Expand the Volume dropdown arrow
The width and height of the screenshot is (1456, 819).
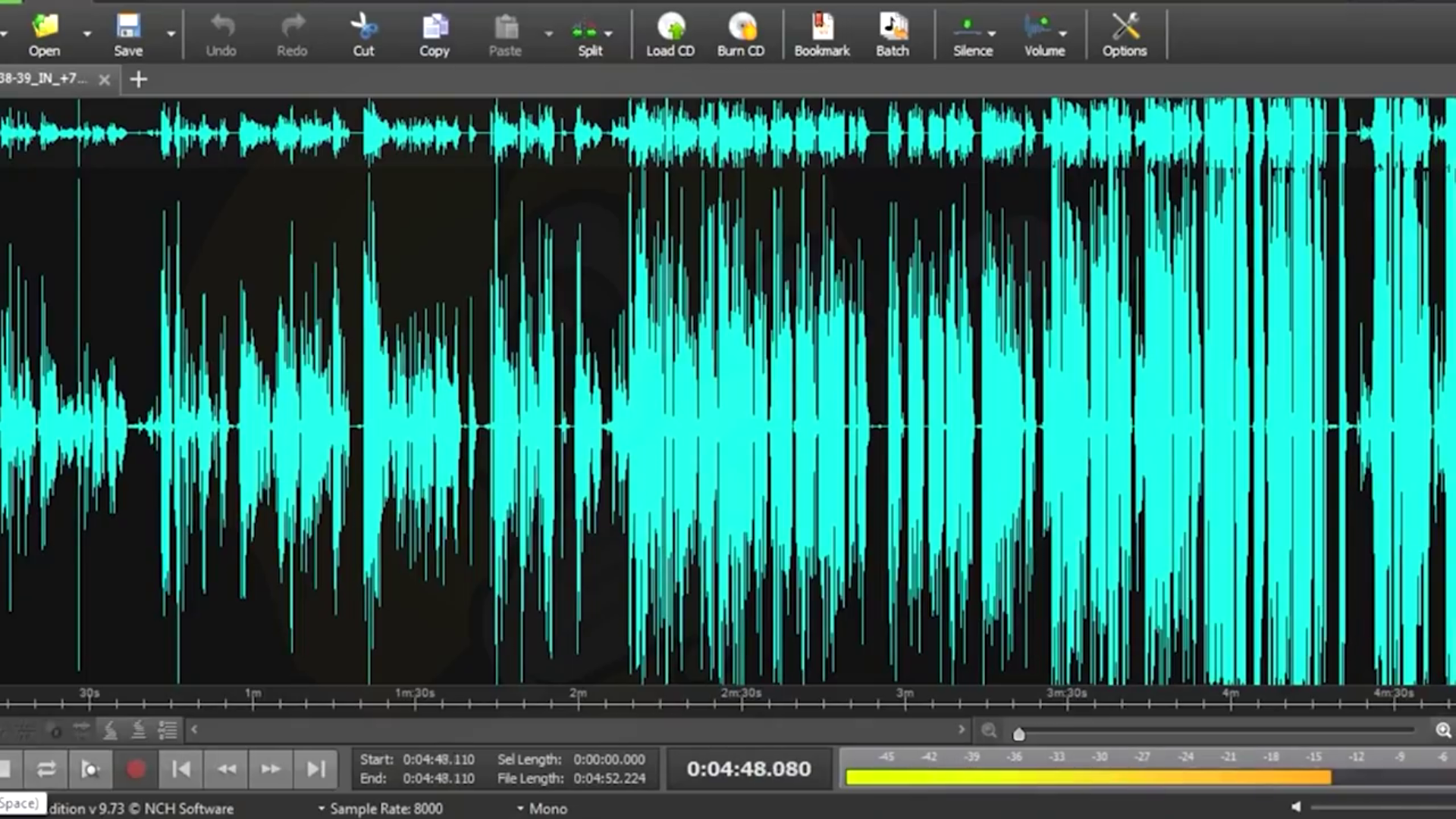[1062, 33]
